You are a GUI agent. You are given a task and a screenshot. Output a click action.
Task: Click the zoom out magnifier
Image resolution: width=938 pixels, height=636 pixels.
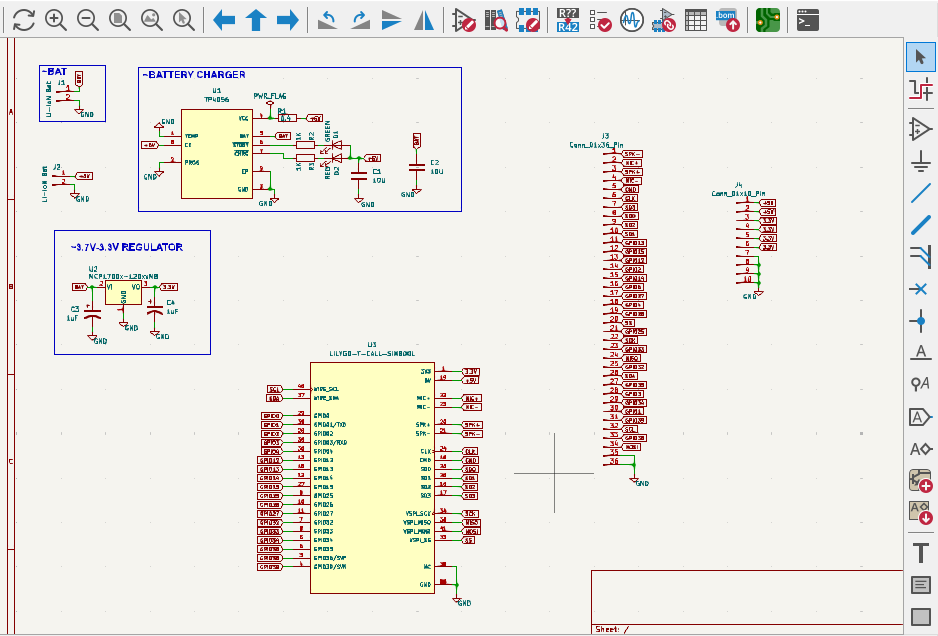click(87, 19)
